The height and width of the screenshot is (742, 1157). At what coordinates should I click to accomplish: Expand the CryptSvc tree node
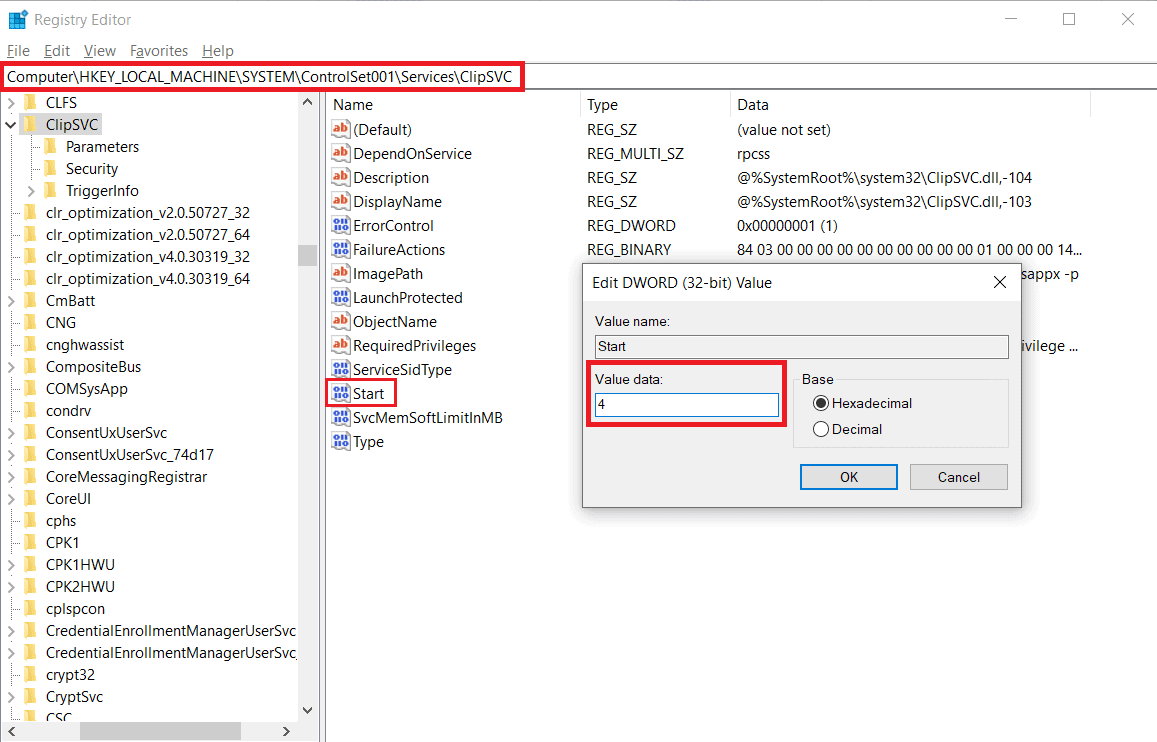click(10, 697)
